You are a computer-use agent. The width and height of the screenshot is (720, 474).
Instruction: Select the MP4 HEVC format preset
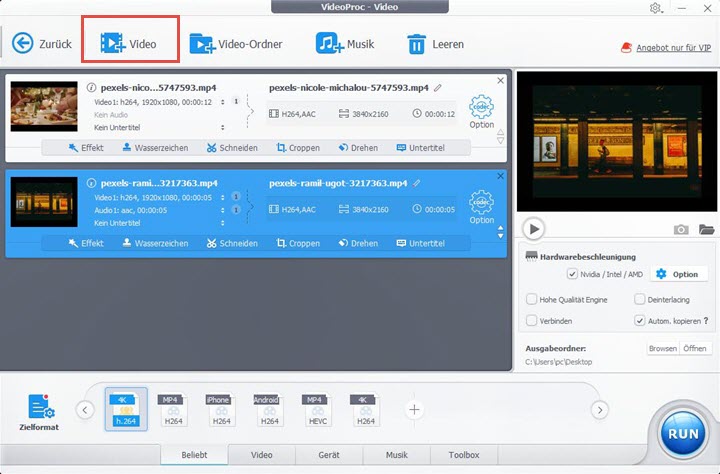pyautogui.click(x=318, y=409)
